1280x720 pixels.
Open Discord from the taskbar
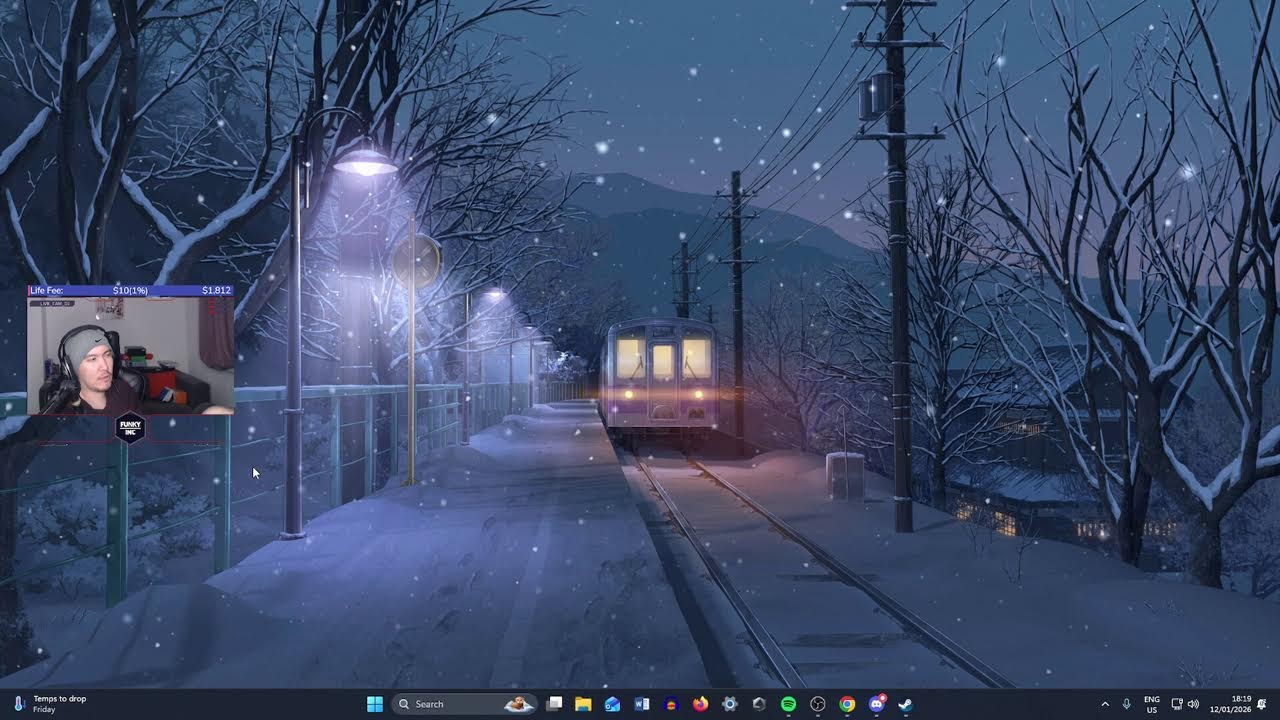tap(877, 704)
